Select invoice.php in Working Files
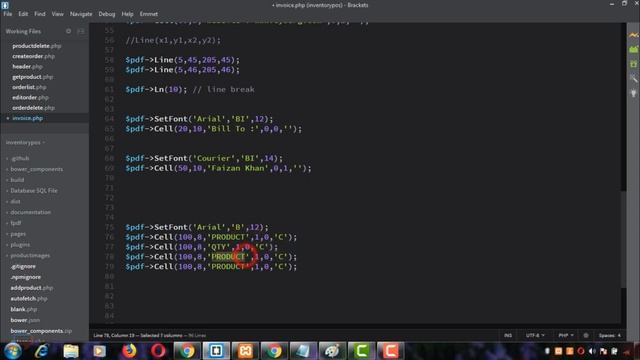This screenshot has height=360, width=640. click(x=27, y=118)
